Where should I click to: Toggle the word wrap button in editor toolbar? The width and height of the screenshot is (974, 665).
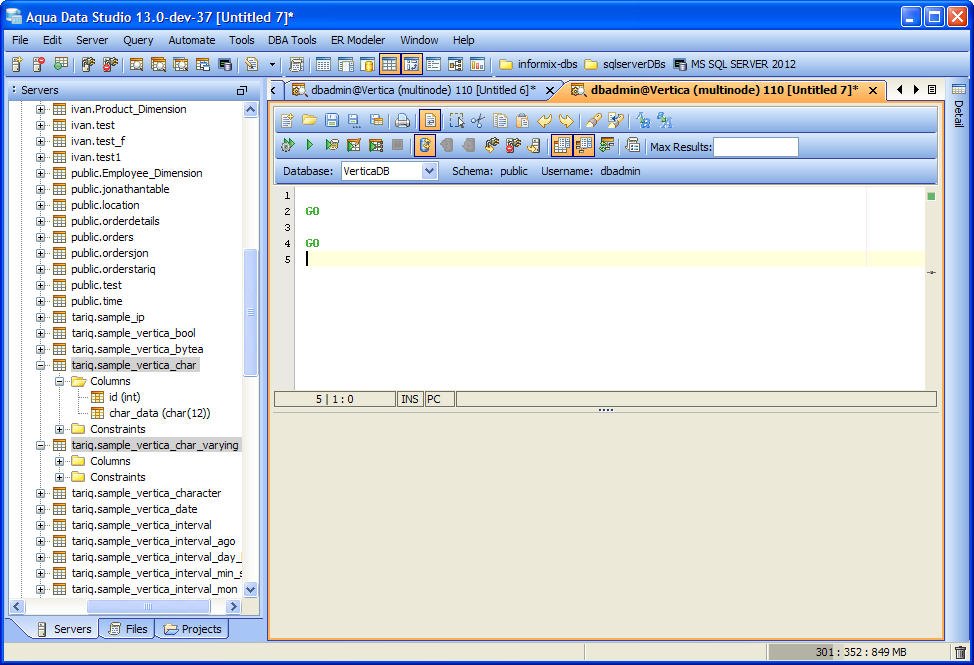[x=430, y=120]
